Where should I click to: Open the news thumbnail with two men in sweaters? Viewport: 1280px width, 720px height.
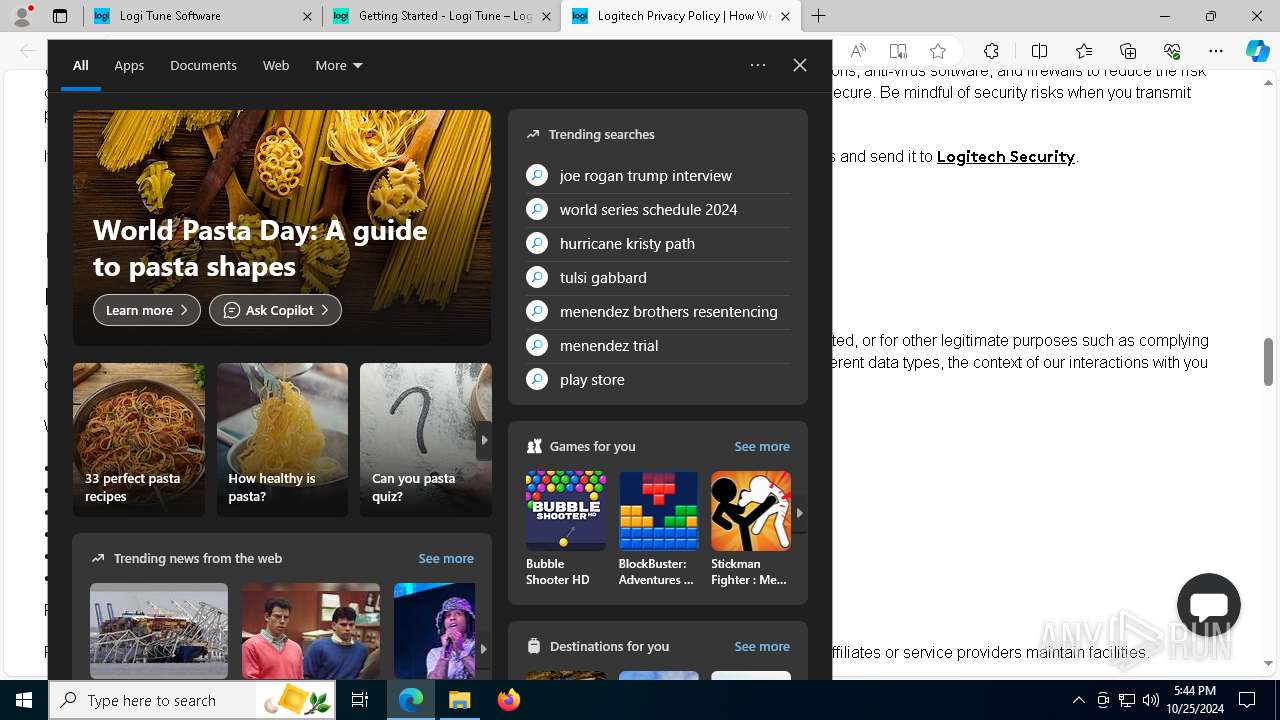[x=311, y=631]
